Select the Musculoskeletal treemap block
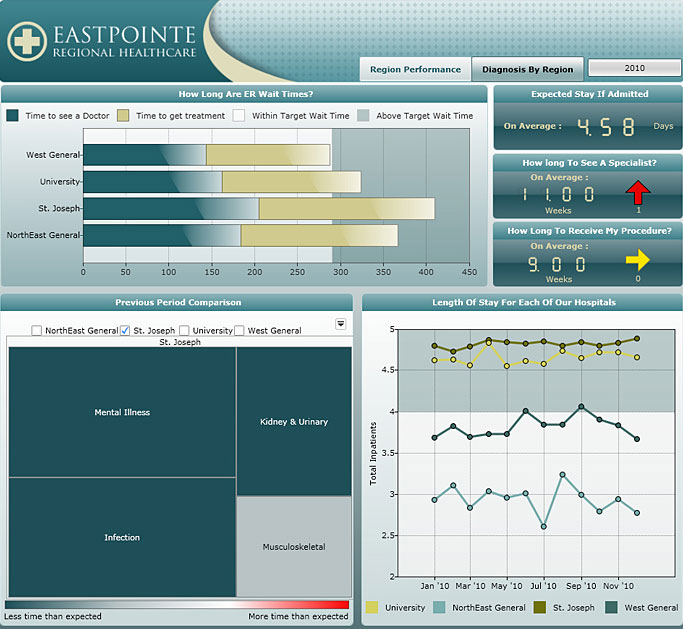This screenshot has width=683, height=629. [x=294, y=546]
